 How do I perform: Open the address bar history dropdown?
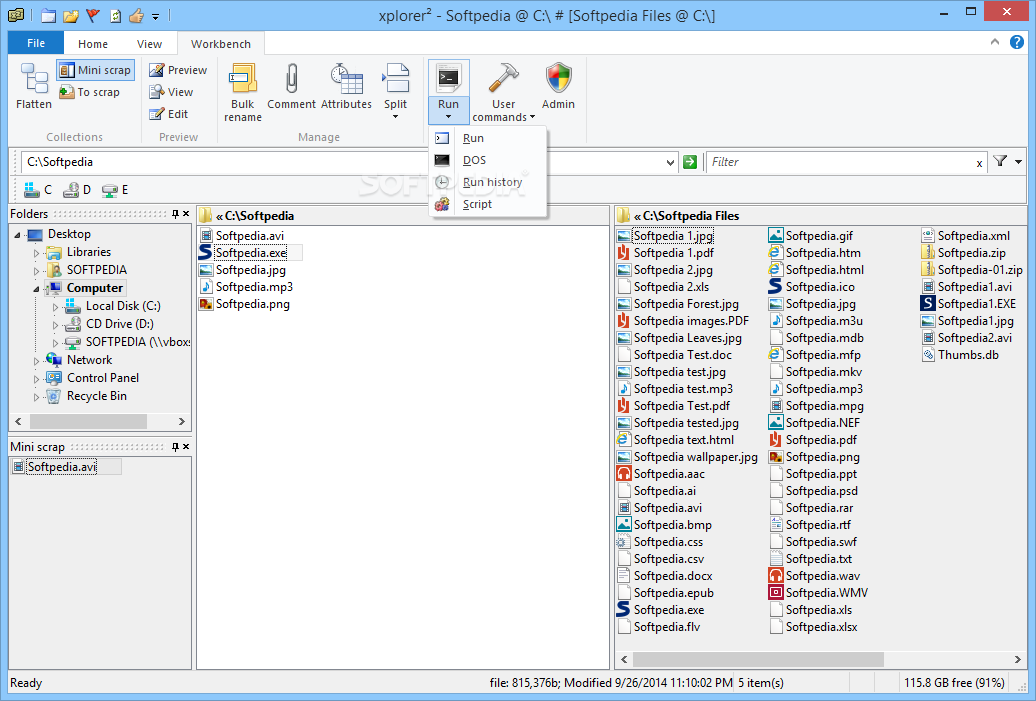coord(670,163)
